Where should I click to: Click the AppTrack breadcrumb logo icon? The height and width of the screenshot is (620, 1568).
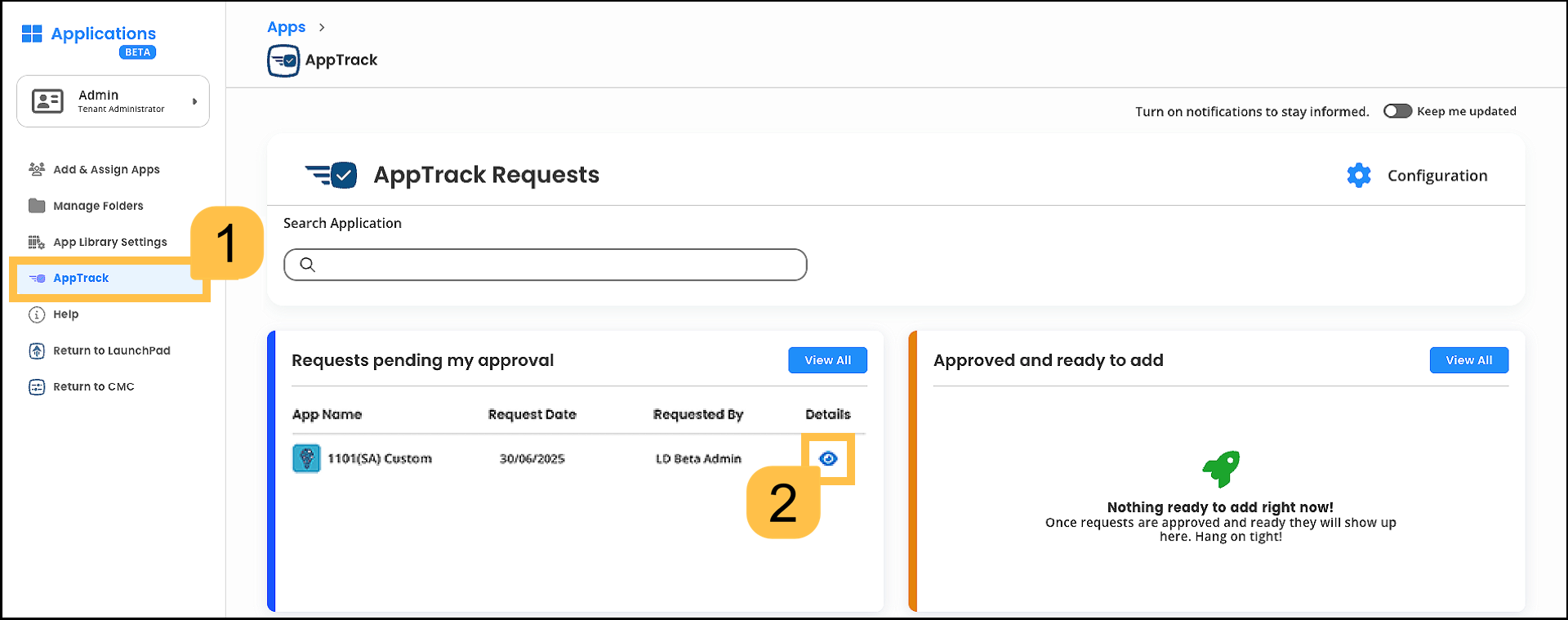(x=283, y=60)
